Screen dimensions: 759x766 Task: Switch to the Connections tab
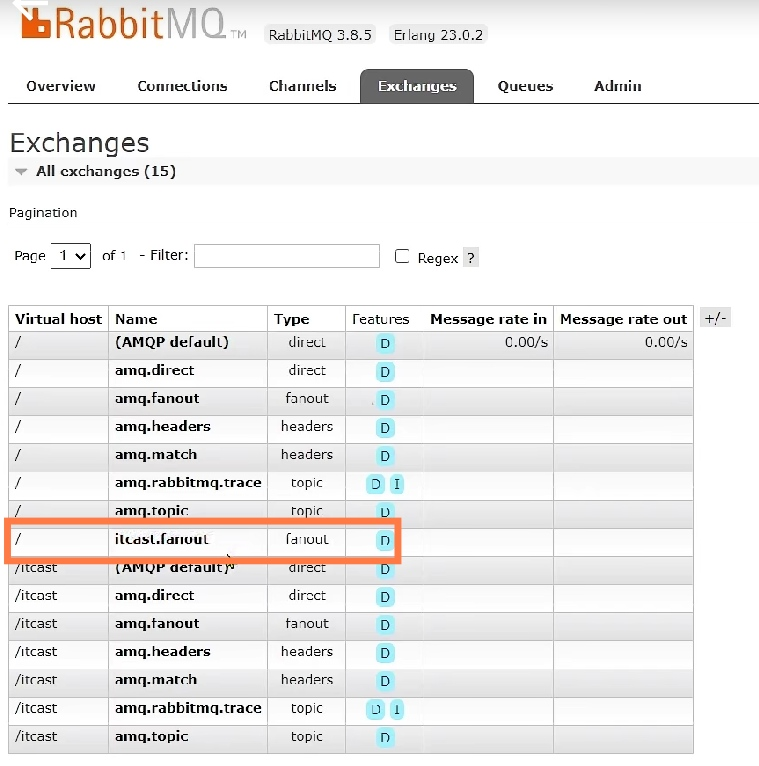pyautogui.click(x=182, y=86)
